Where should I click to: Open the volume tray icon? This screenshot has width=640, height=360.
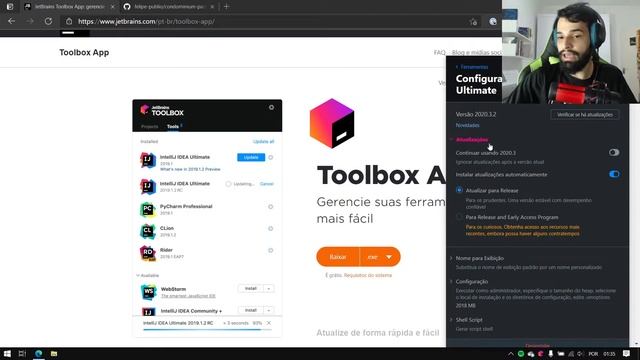click(x=580, y=354)
